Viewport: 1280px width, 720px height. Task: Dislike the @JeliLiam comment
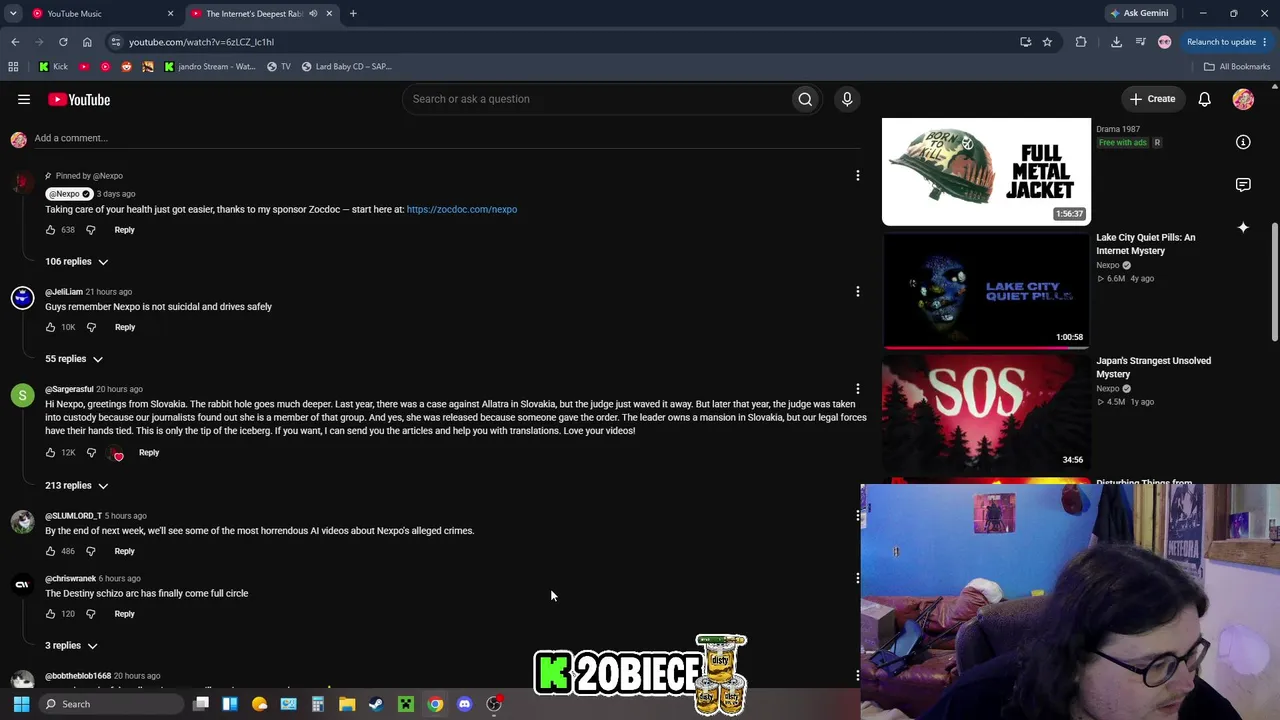coord(91,327)
